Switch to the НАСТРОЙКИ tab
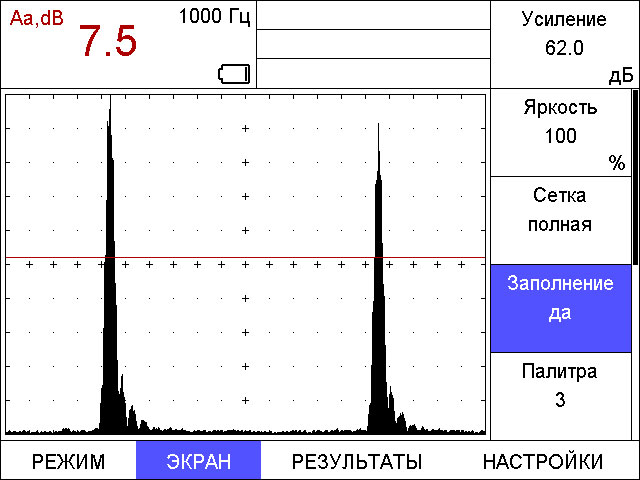 (x=542, y=461)
